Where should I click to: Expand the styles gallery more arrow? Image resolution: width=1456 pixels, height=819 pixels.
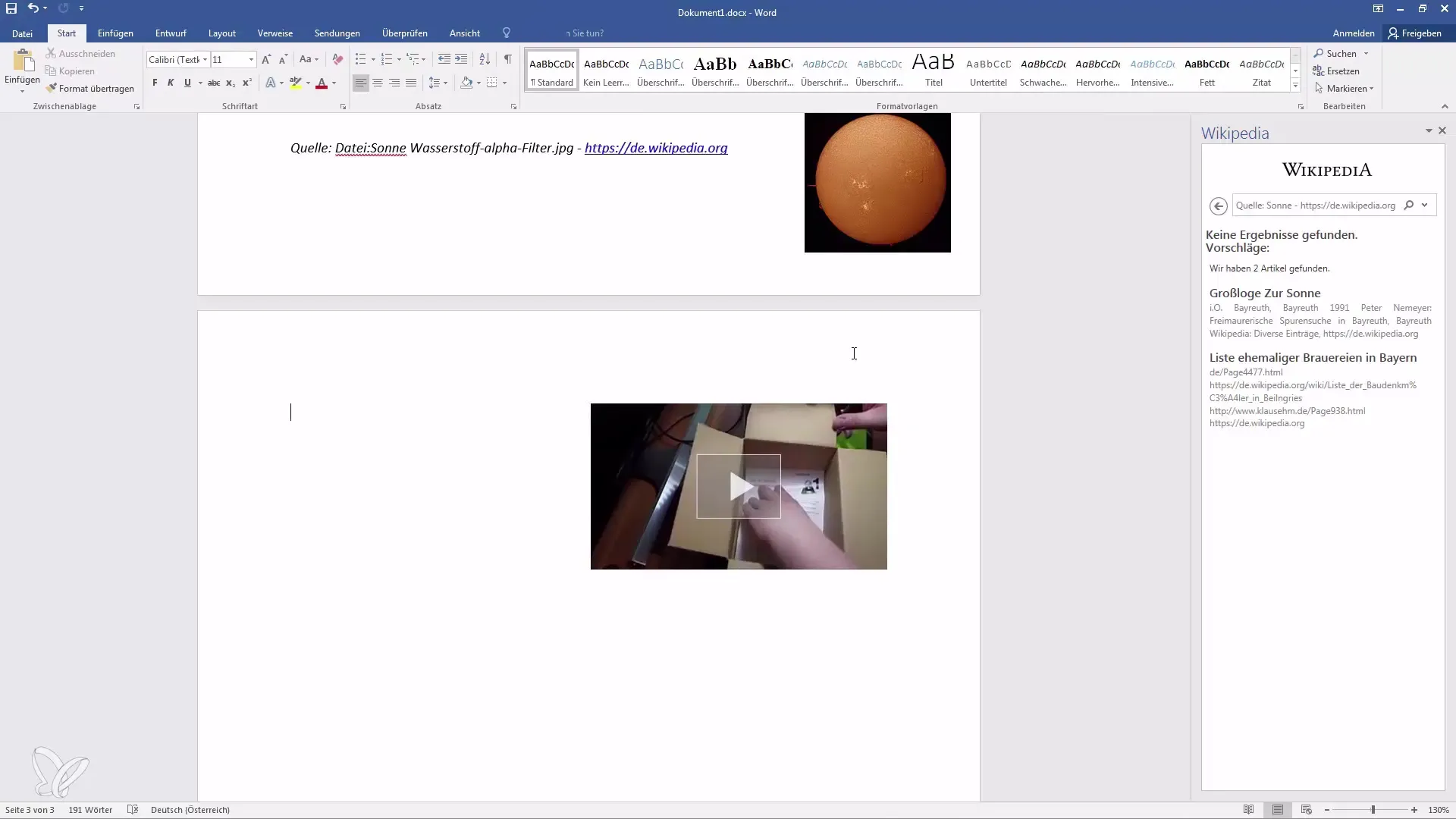click(1295, 86)
